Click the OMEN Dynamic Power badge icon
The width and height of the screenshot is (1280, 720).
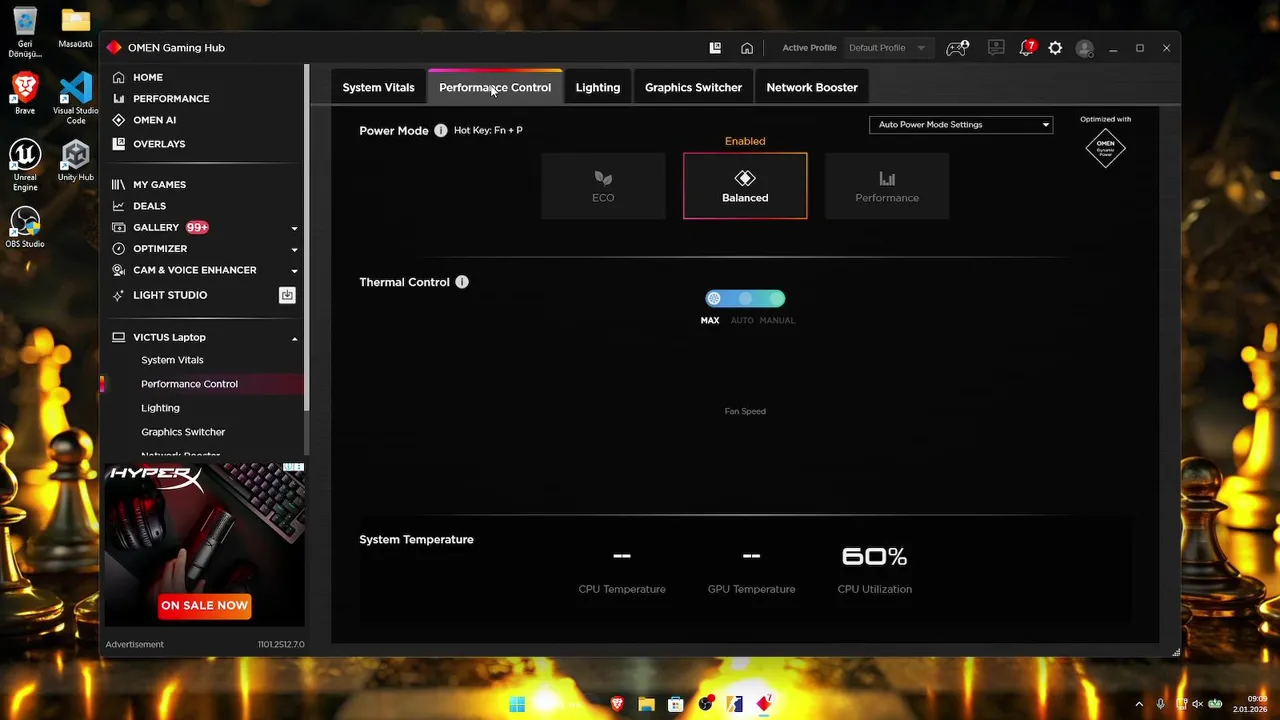point(1106,148)
